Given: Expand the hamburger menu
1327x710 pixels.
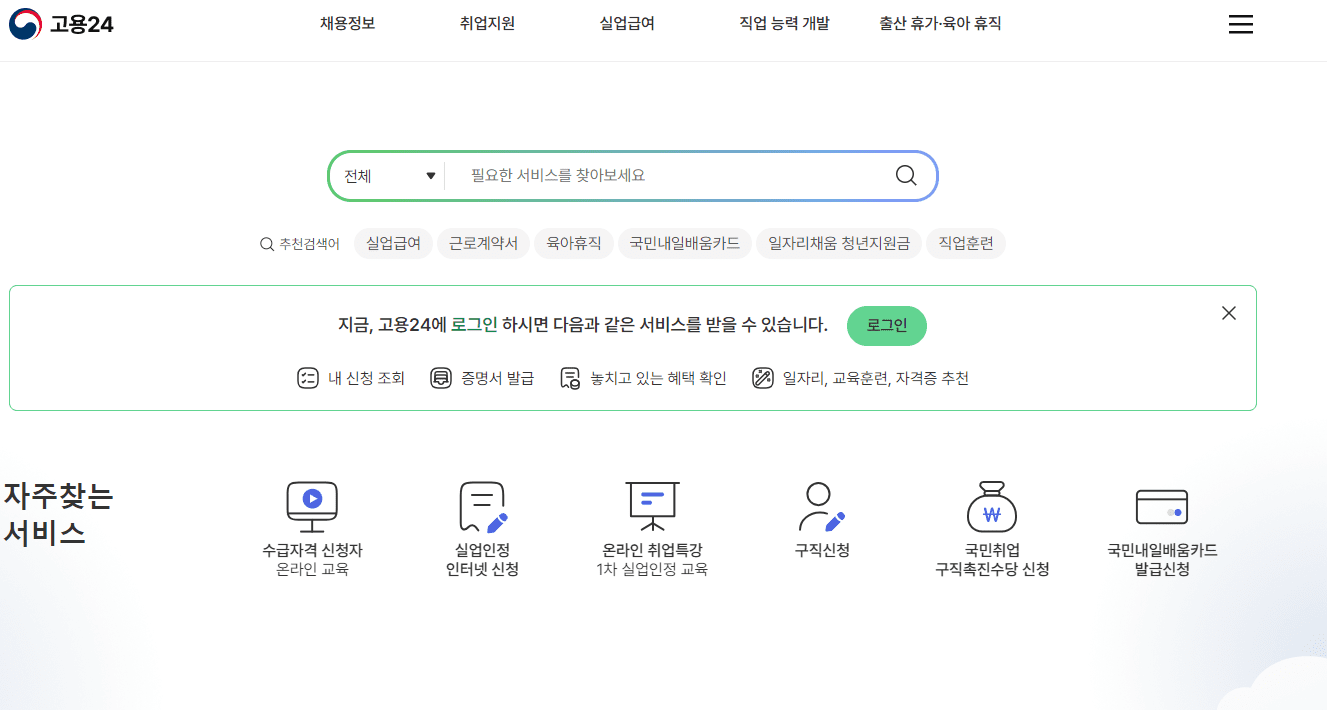Looking at the screenshot, I should pos(1240,24).
